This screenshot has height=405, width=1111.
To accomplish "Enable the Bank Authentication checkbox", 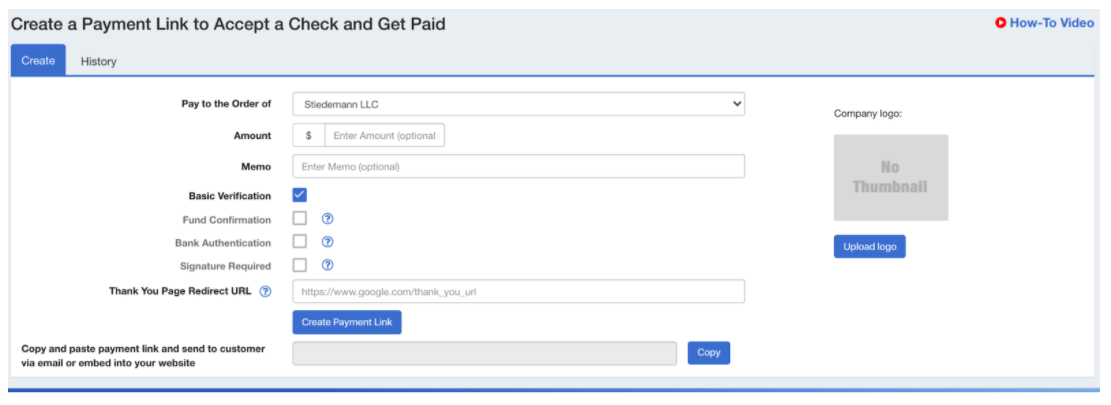I will click(300, 242).
